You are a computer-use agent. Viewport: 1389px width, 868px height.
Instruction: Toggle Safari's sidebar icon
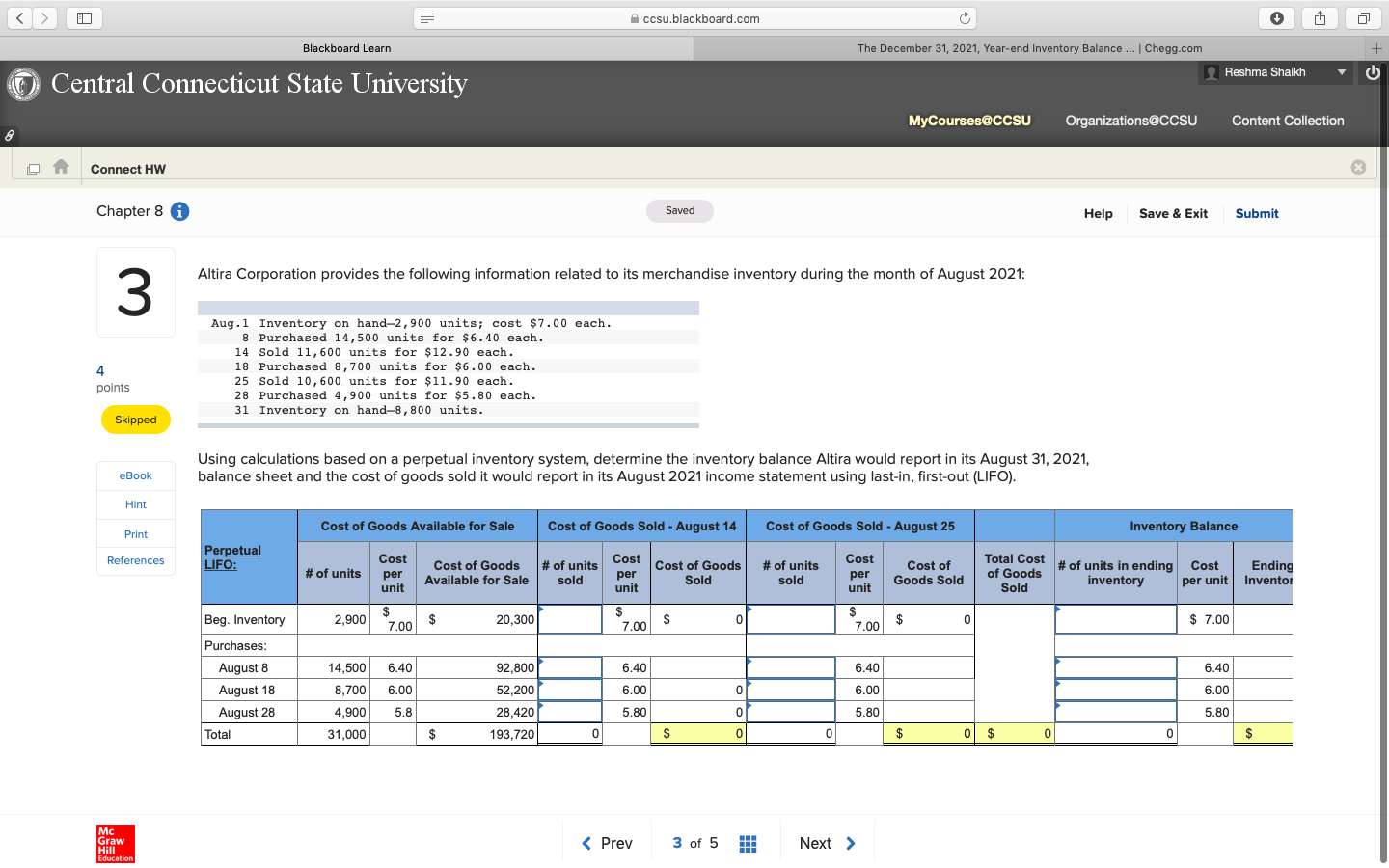coord(84,17)
